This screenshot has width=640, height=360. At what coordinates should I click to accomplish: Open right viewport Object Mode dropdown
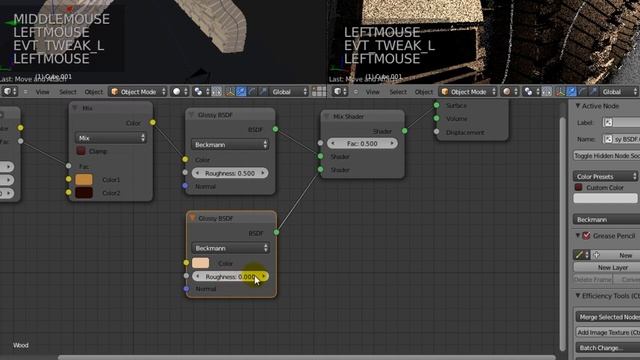click(468, 91)
